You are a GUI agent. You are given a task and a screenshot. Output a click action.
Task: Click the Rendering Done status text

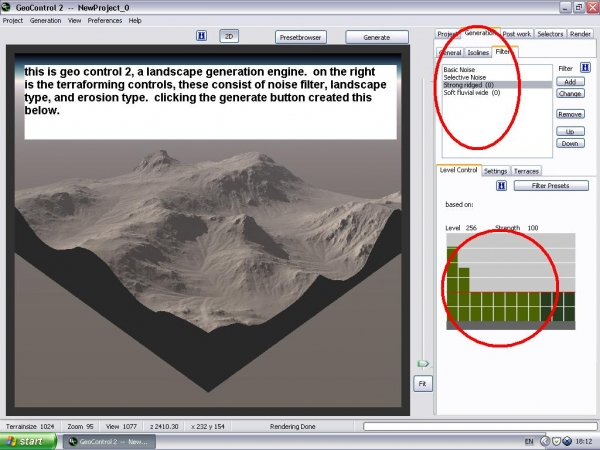point(292,426)
